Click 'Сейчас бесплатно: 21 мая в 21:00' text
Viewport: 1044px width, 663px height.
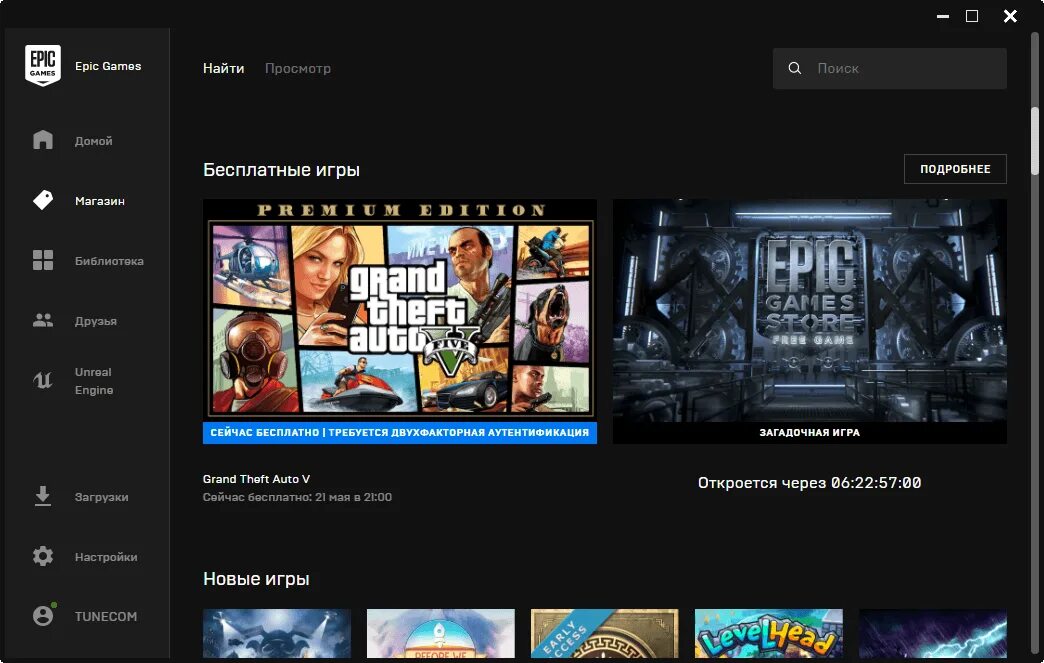point(297,497)
